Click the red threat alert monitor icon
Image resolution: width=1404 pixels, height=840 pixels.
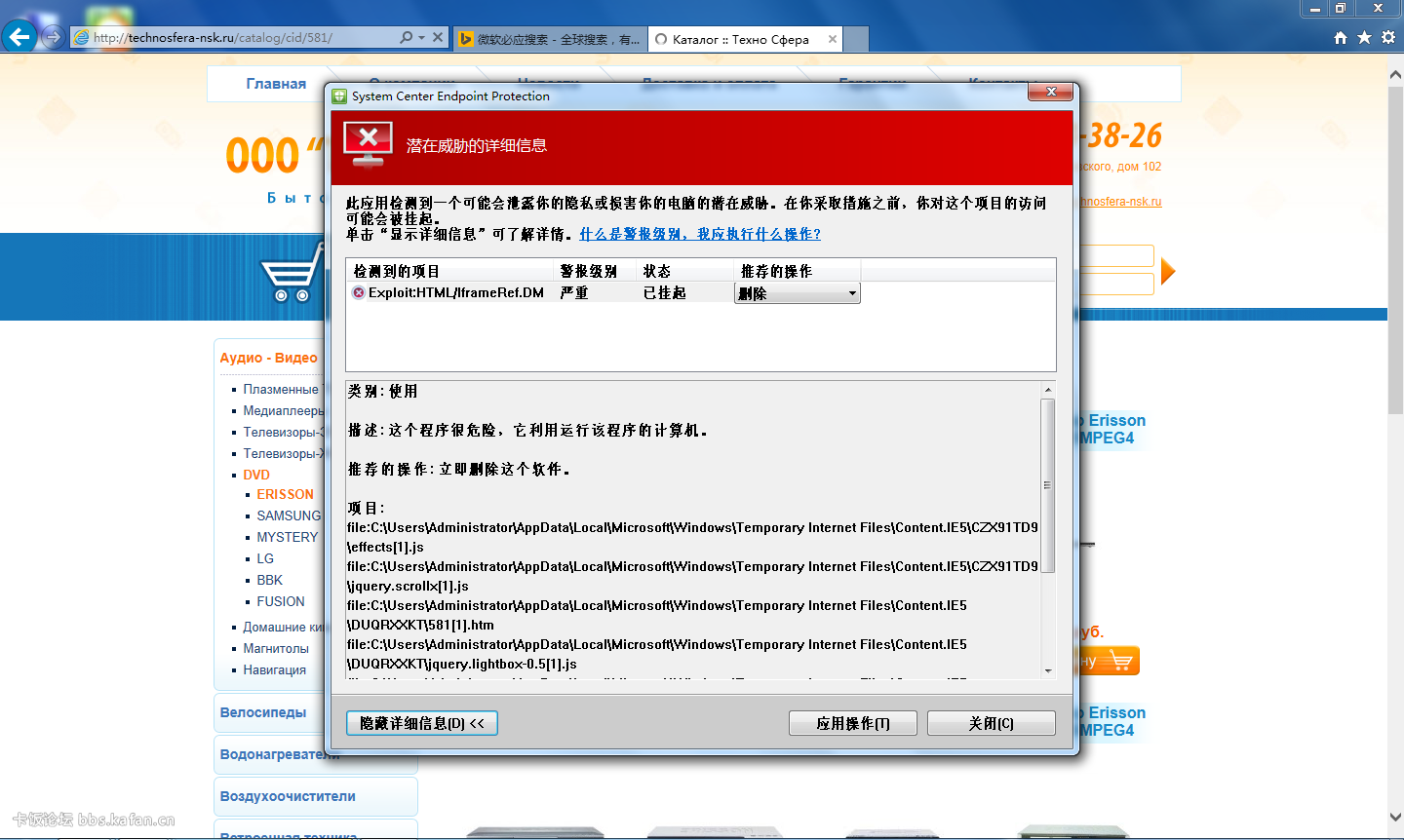(369, 145)
